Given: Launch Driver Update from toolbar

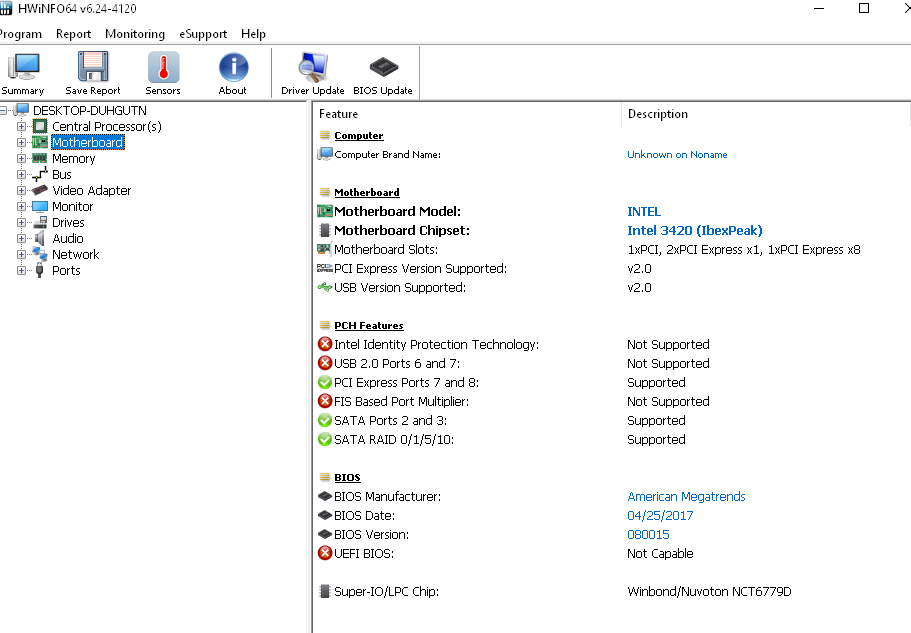Looking at the screenshot, I should 313,73.
